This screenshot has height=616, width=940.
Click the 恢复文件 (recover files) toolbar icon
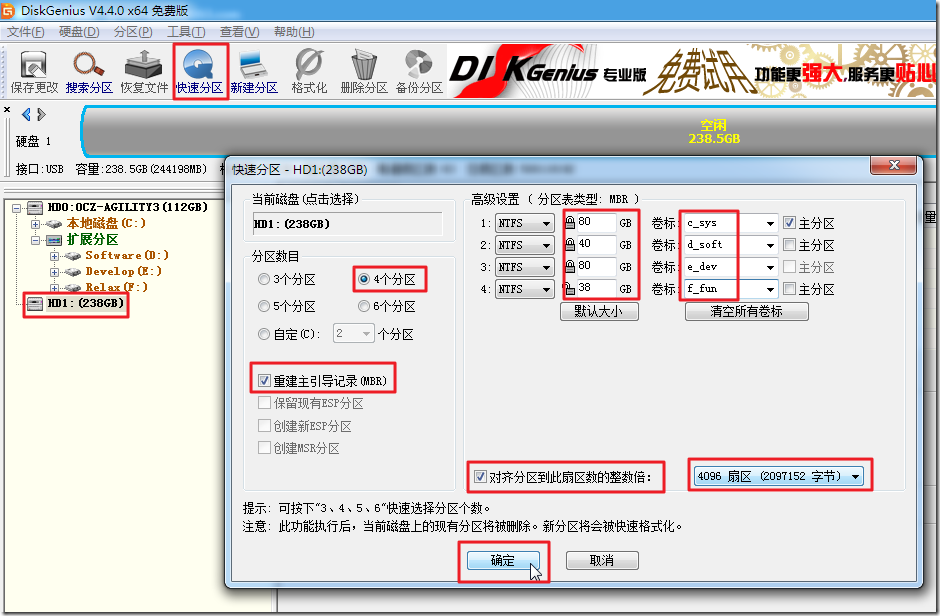(x=144, y=73)
